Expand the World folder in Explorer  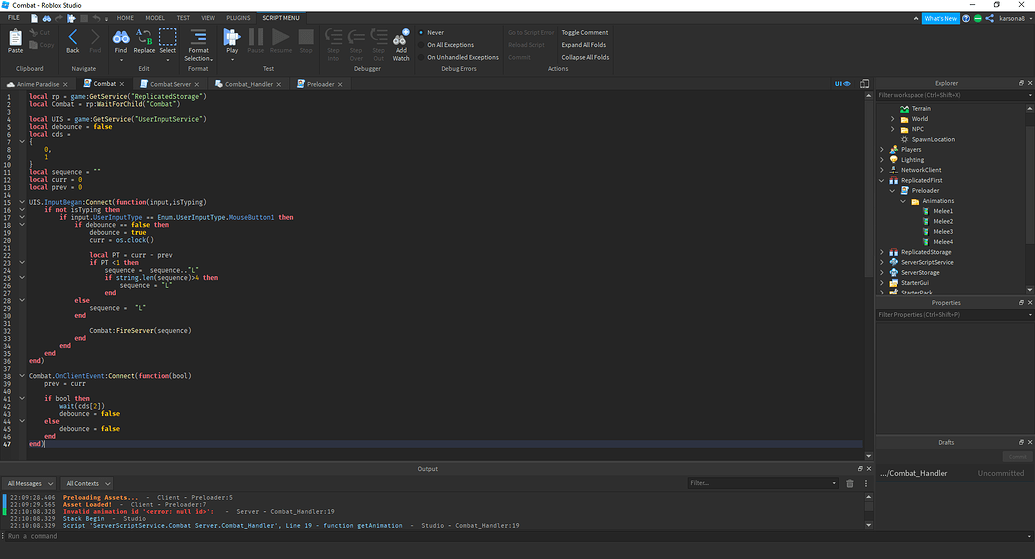pos(892,119)
